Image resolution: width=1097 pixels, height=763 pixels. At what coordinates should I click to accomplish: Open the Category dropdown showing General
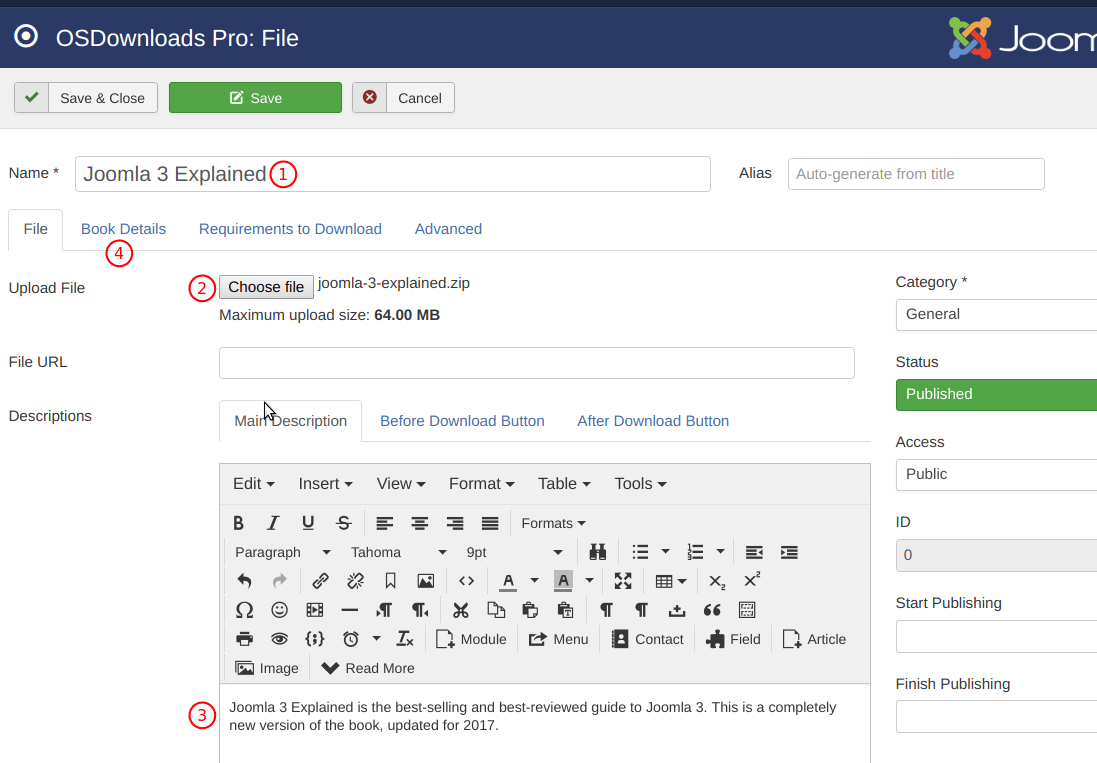tap(996, 314)
